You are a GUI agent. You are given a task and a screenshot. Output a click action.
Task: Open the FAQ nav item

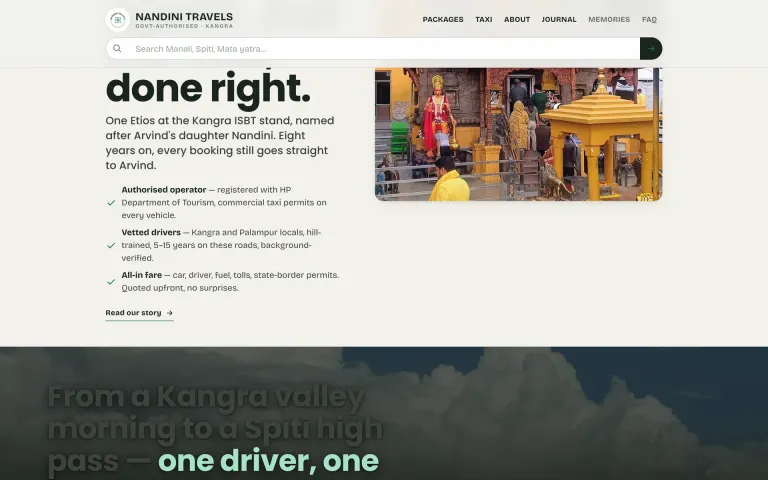point(649,20)
